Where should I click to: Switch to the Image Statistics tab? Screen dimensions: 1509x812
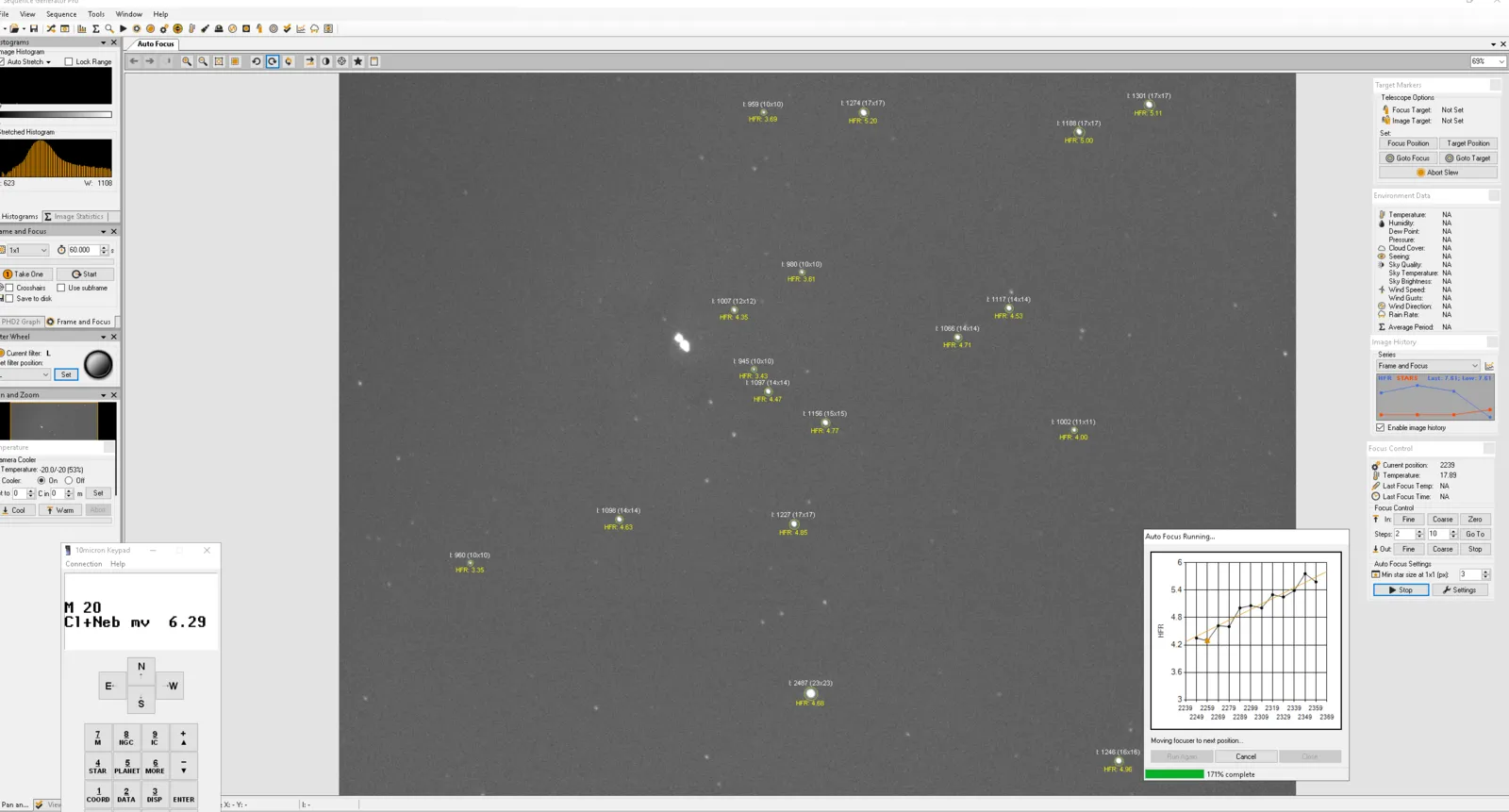point(74,216)
